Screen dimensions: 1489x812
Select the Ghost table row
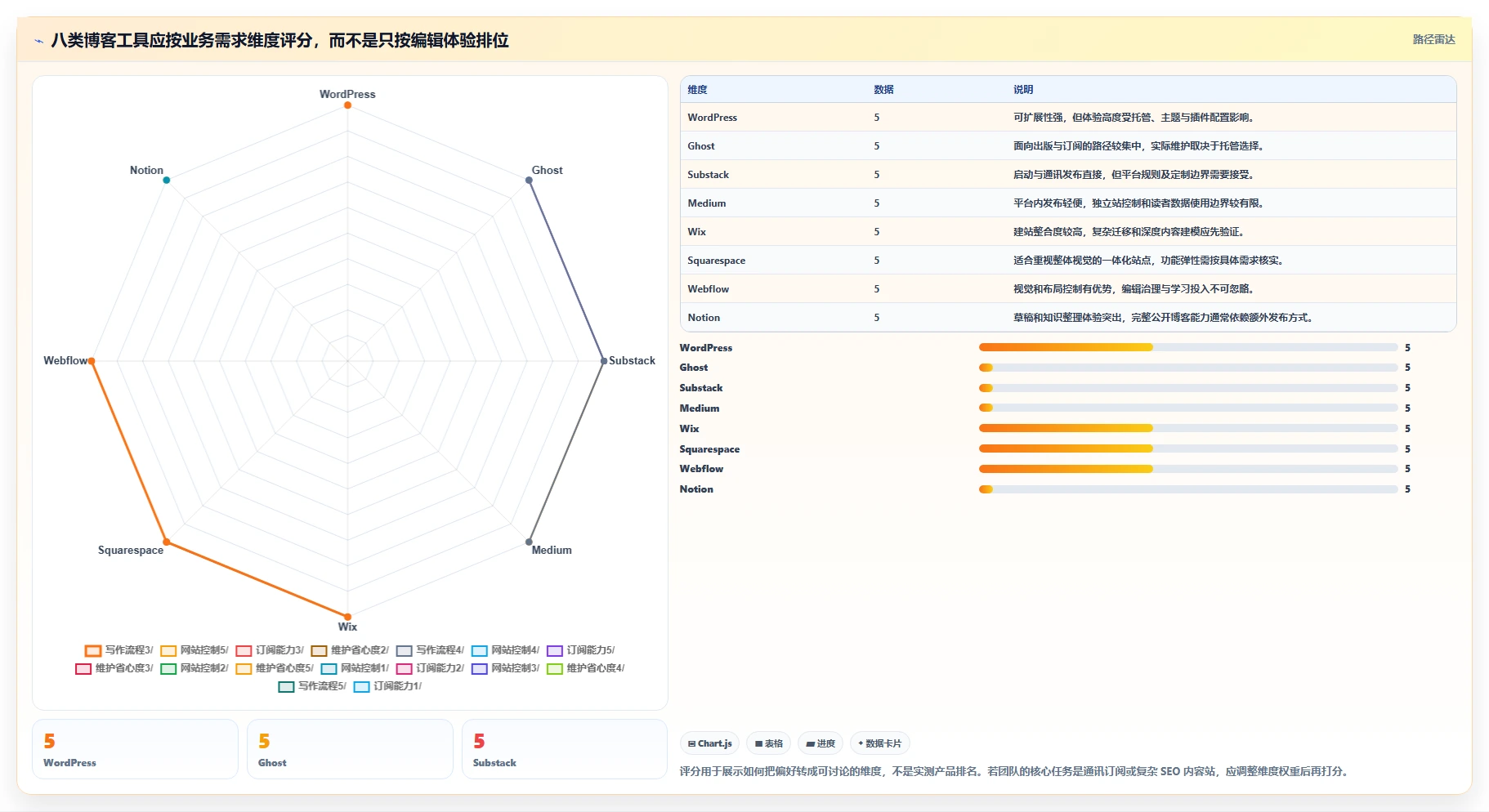(1068, 146)
